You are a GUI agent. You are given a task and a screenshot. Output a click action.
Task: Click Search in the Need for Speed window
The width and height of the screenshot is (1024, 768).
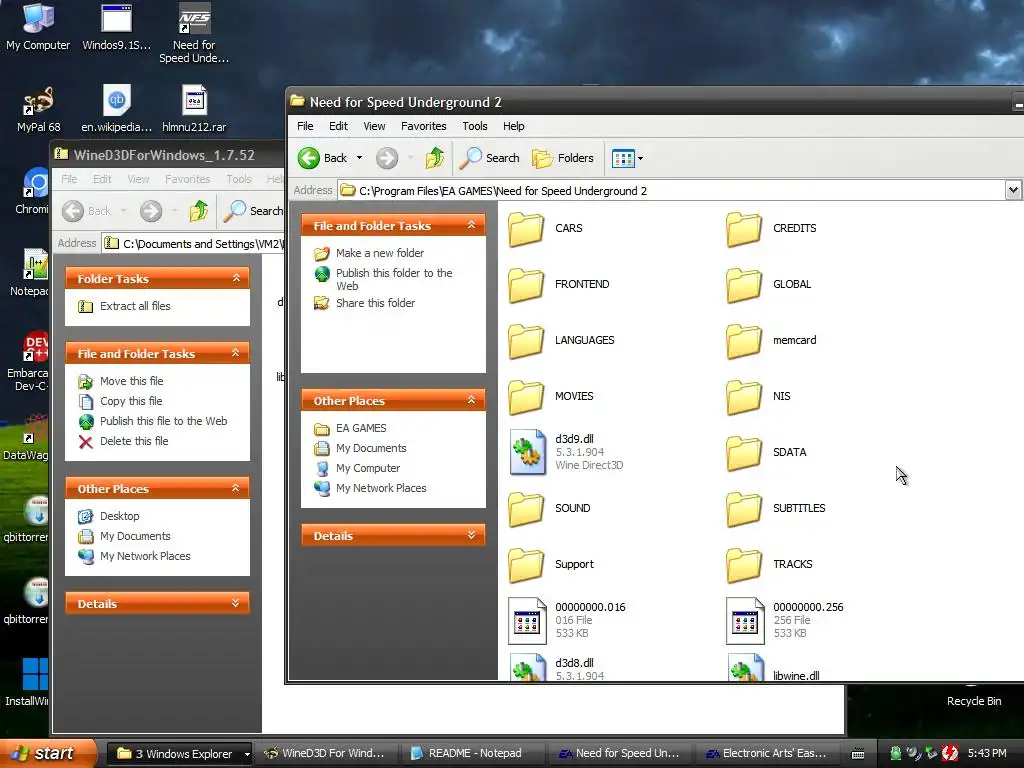tap(490, 158)
